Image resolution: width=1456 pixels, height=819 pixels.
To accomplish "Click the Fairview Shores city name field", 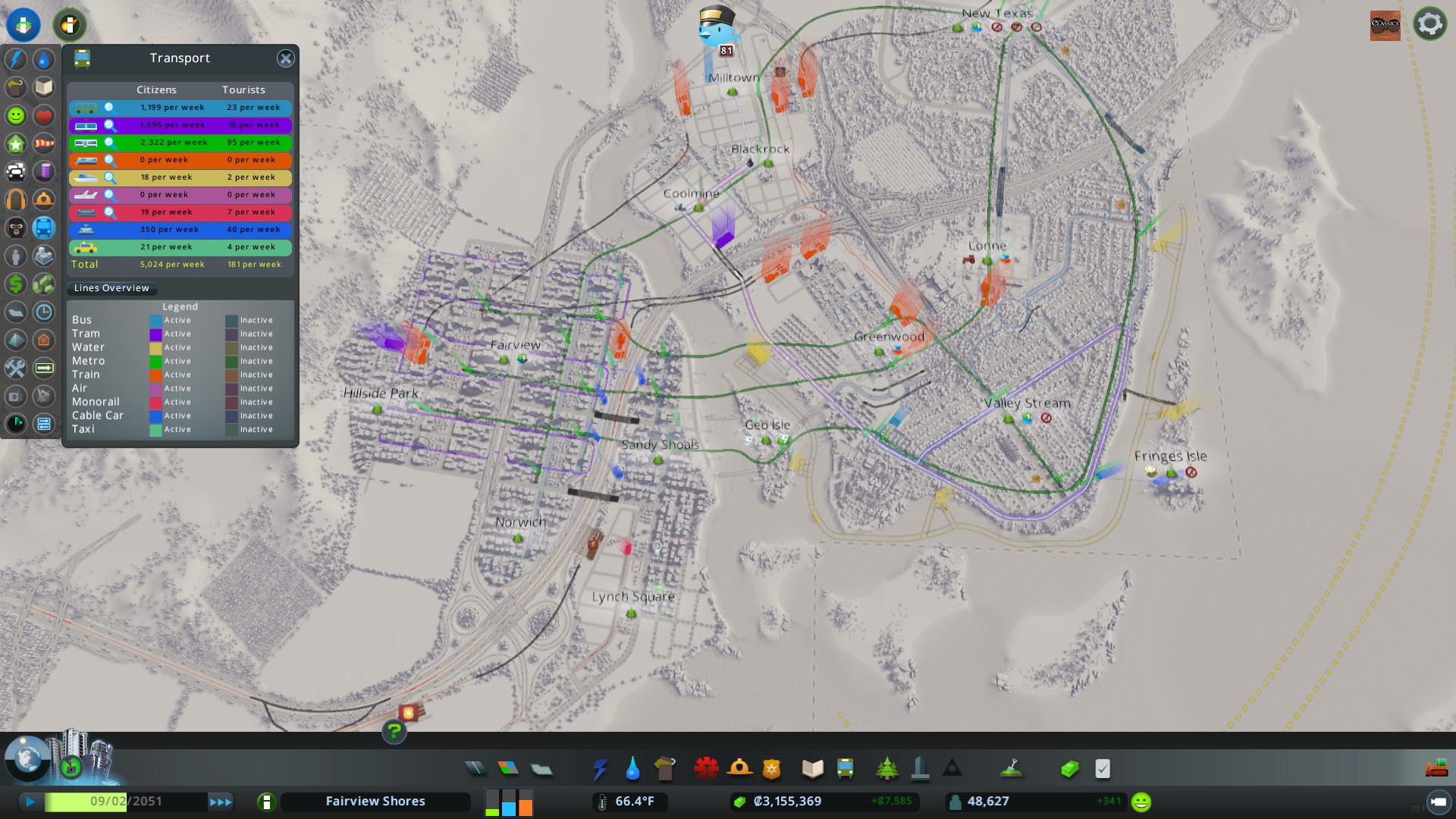I will (x=375, y=802).
